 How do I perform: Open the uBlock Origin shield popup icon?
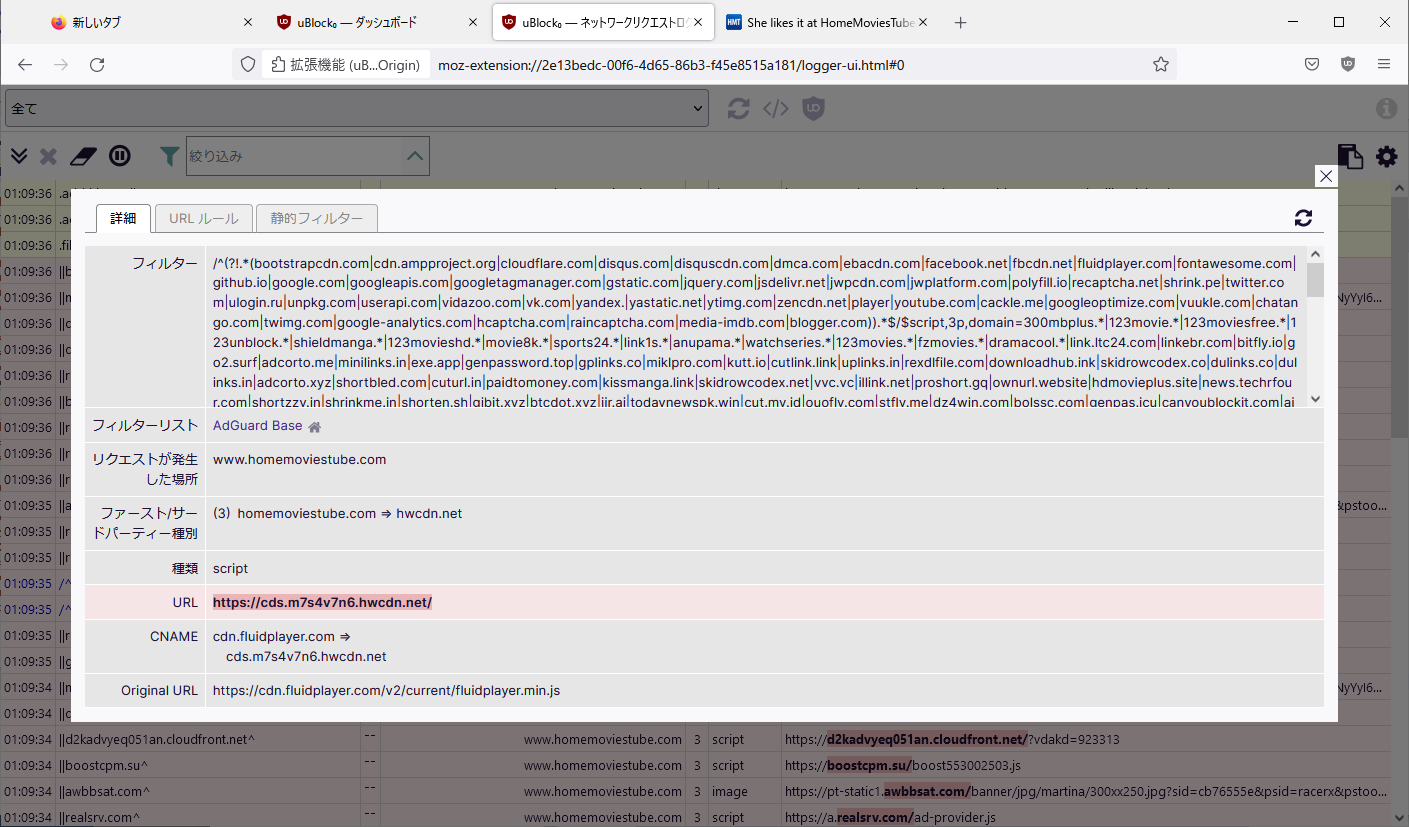click(x=813, y=108)
